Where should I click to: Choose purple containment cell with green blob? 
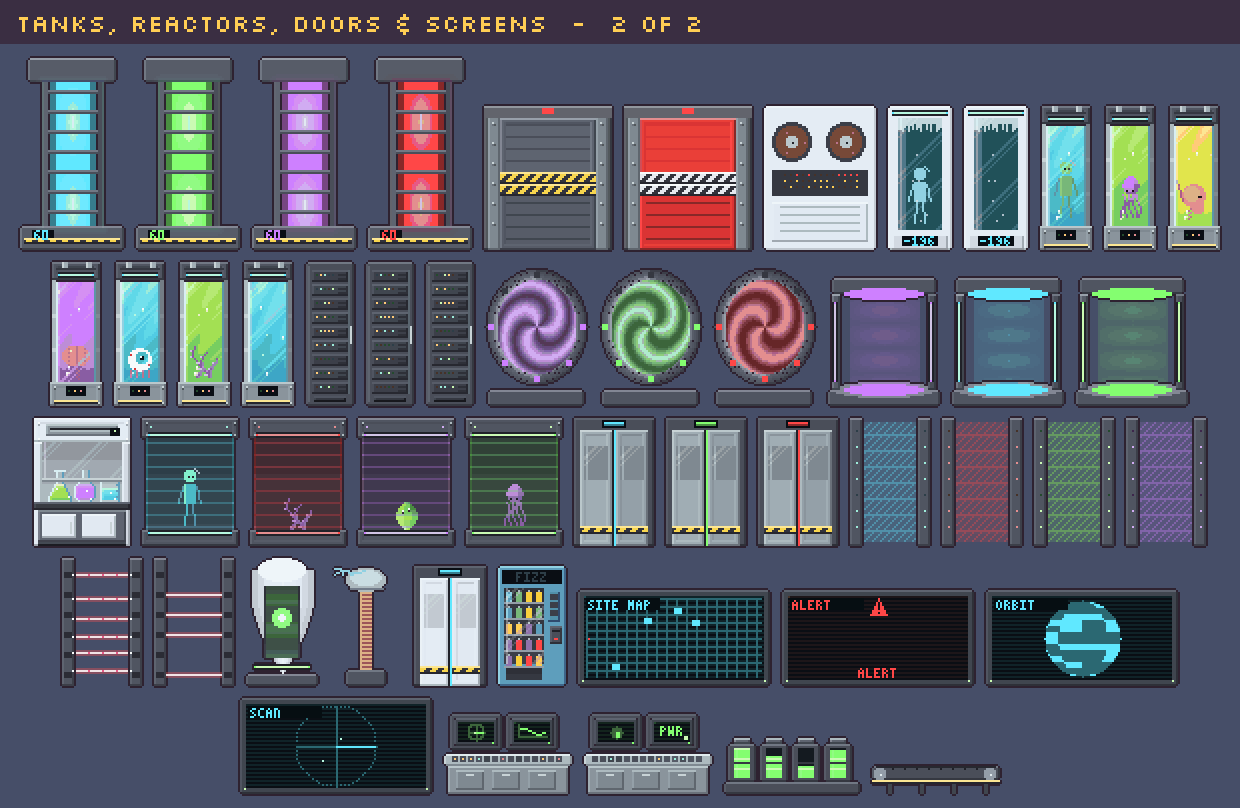pyautogui.click(x=406, y=482)
